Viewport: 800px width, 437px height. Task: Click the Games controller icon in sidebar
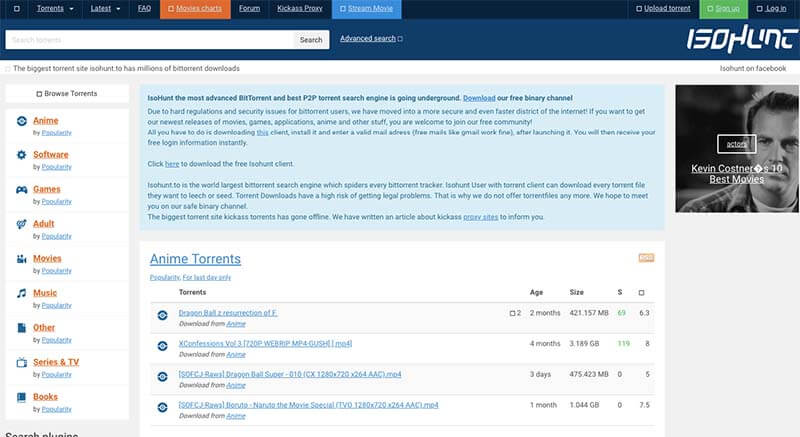[x=21, y=190]
